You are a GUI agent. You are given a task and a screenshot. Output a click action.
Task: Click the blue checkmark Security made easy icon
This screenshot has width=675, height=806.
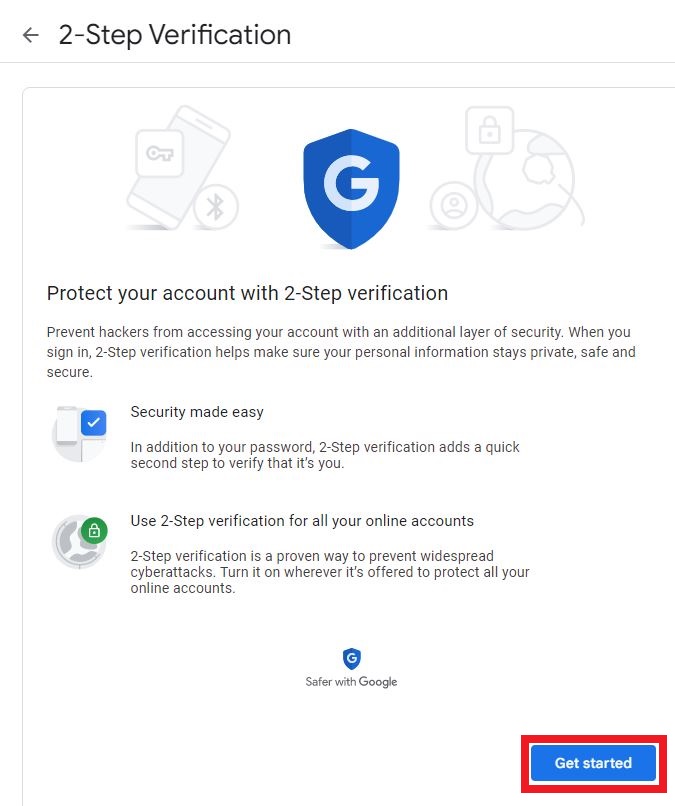(x=93, y=422)
